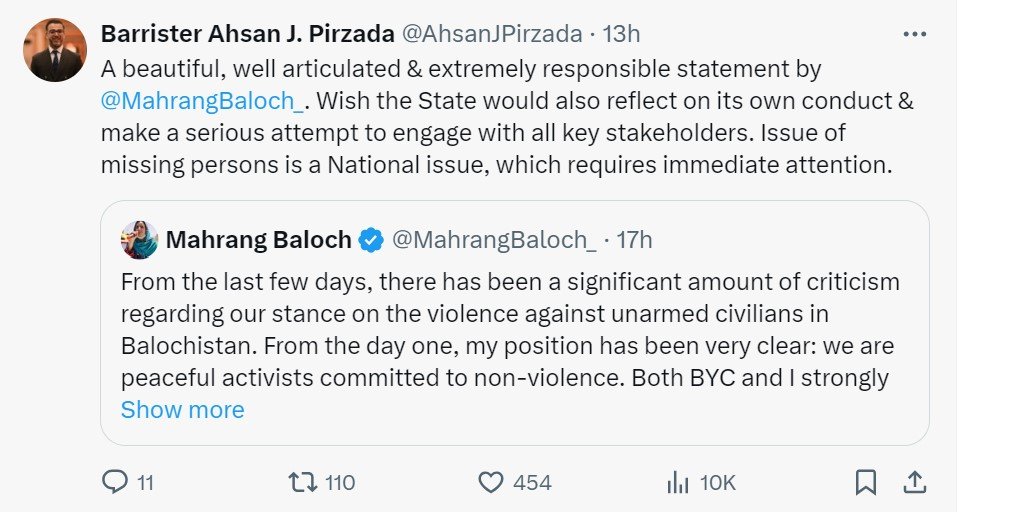This screenshot has width=1026, height=512.
Task: Open the @AhsanJPirzada handle link
Action: pos(491,34)
